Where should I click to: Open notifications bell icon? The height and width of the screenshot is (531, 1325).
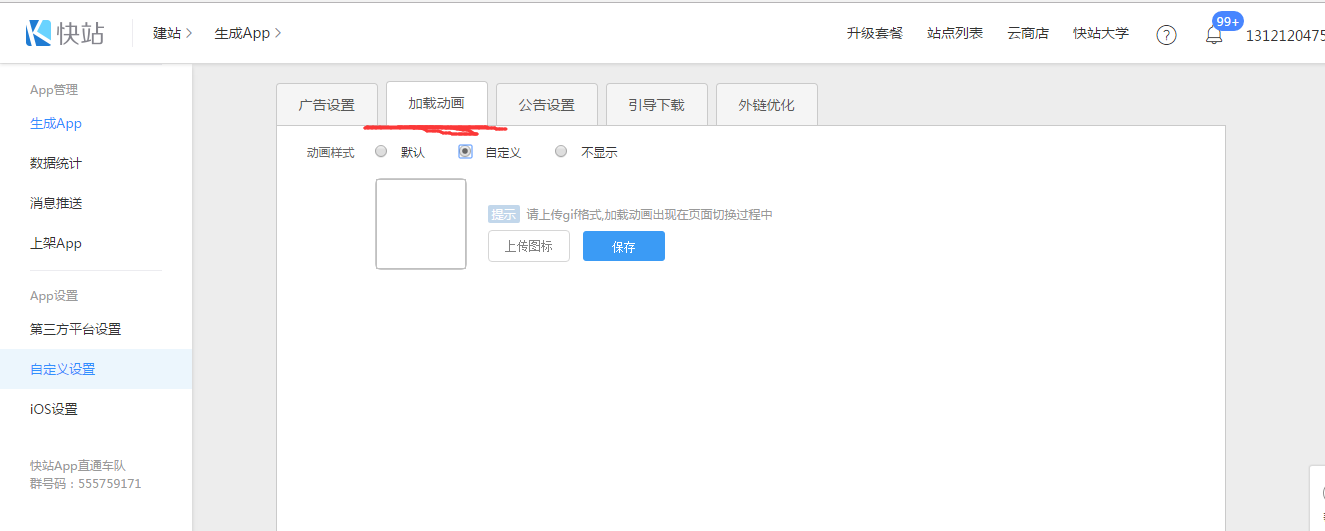(x=1214, y=35)
